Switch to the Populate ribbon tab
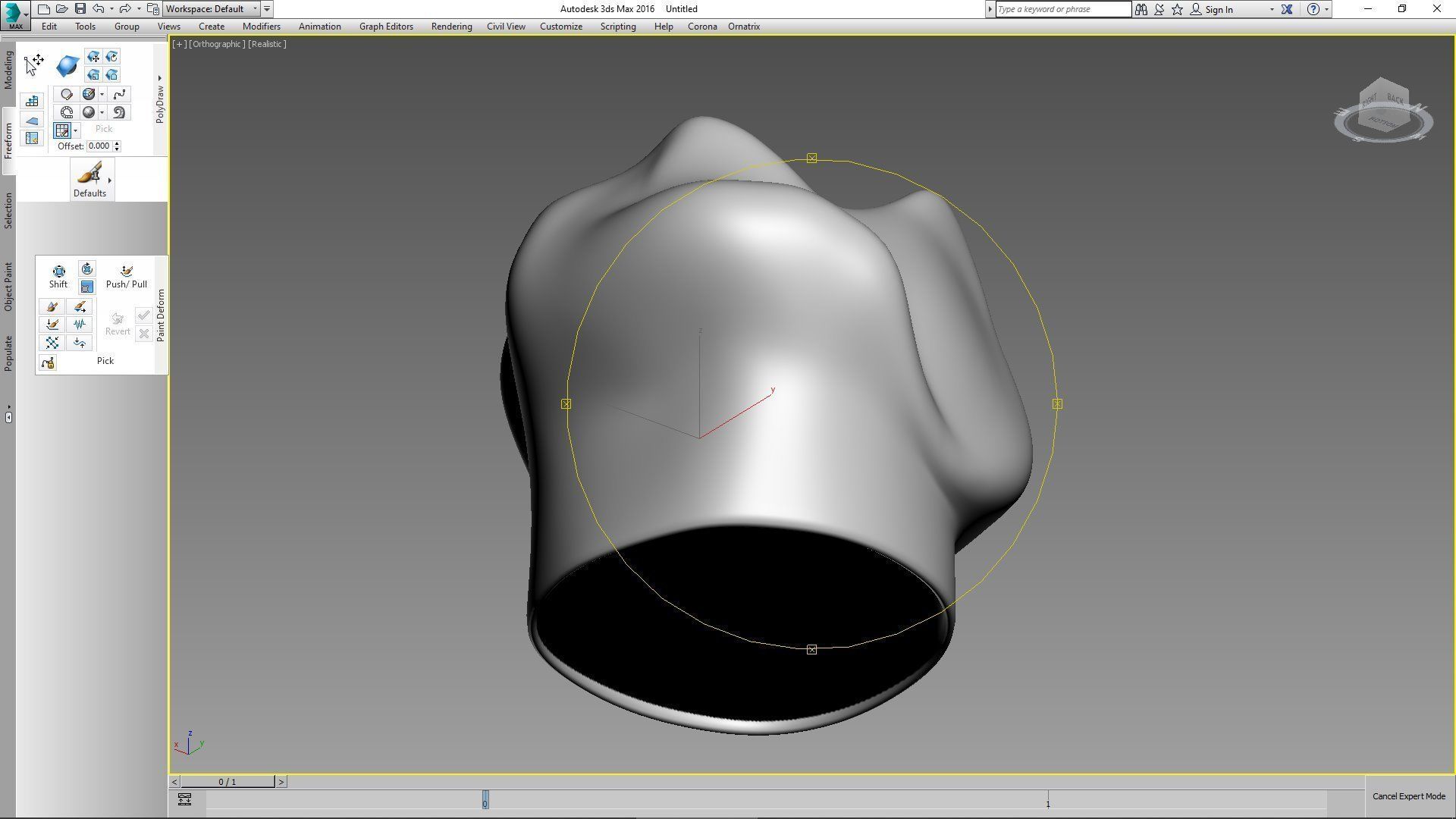 pos(8,353)
